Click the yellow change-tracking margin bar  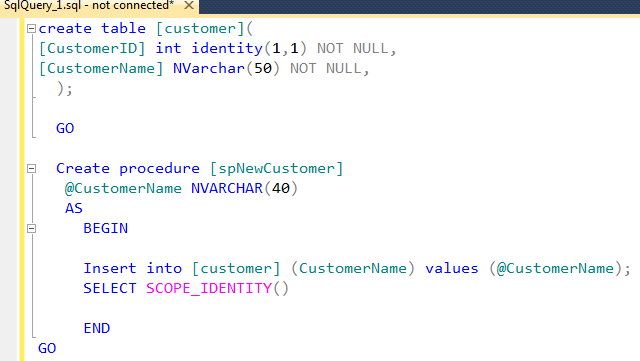tap(22, 189)
